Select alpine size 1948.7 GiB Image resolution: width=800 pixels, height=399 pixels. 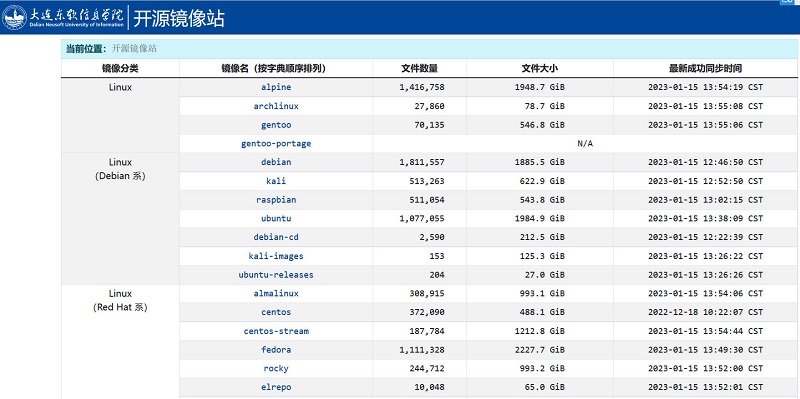pos(540,87)
